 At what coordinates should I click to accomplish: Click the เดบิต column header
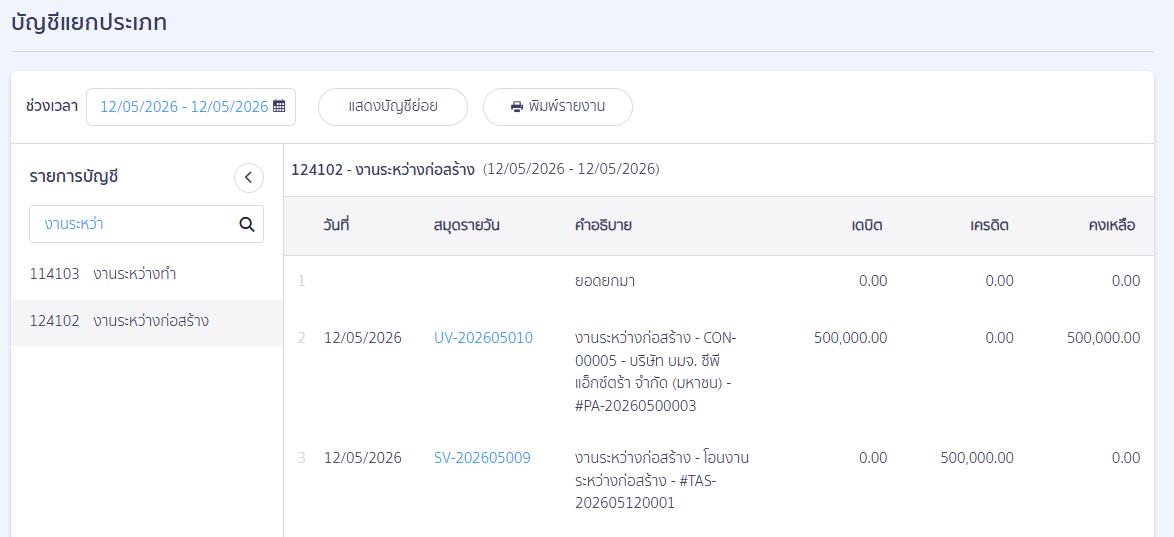pyautogui.click(x=867, y=225)
